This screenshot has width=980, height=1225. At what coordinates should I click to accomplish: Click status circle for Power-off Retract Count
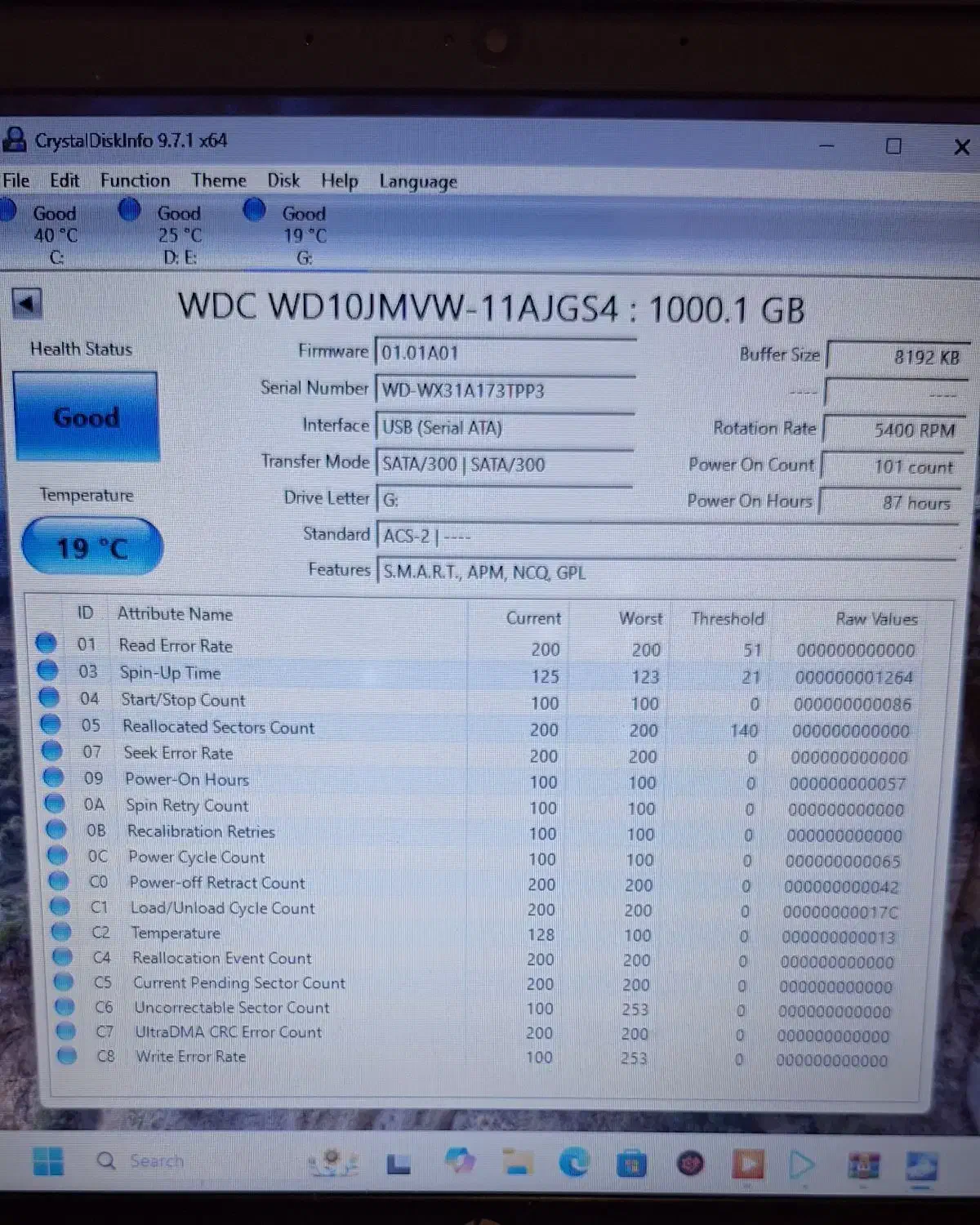pos(58,880)
